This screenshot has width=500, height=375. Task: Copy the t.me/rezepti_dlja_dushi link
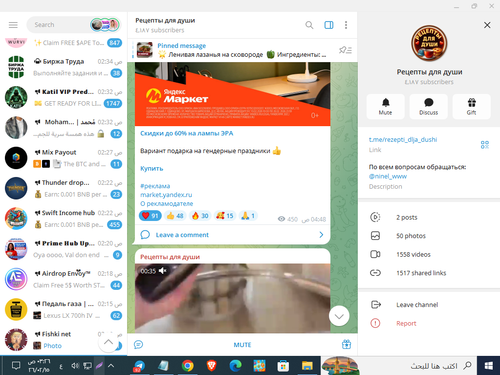pos(403,140)
